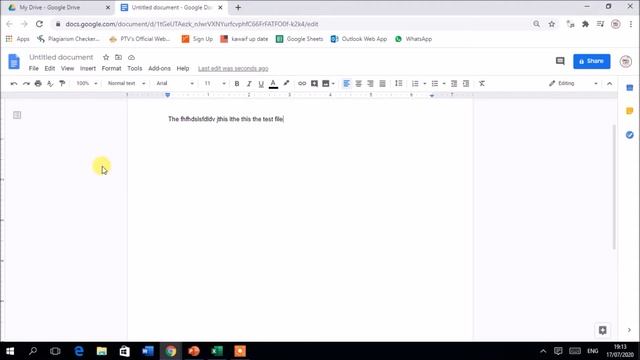Screen dimensions: 640x360
Task: Open Calendar in the side panel
Action: pyautogui.click(x=629, y=87)
